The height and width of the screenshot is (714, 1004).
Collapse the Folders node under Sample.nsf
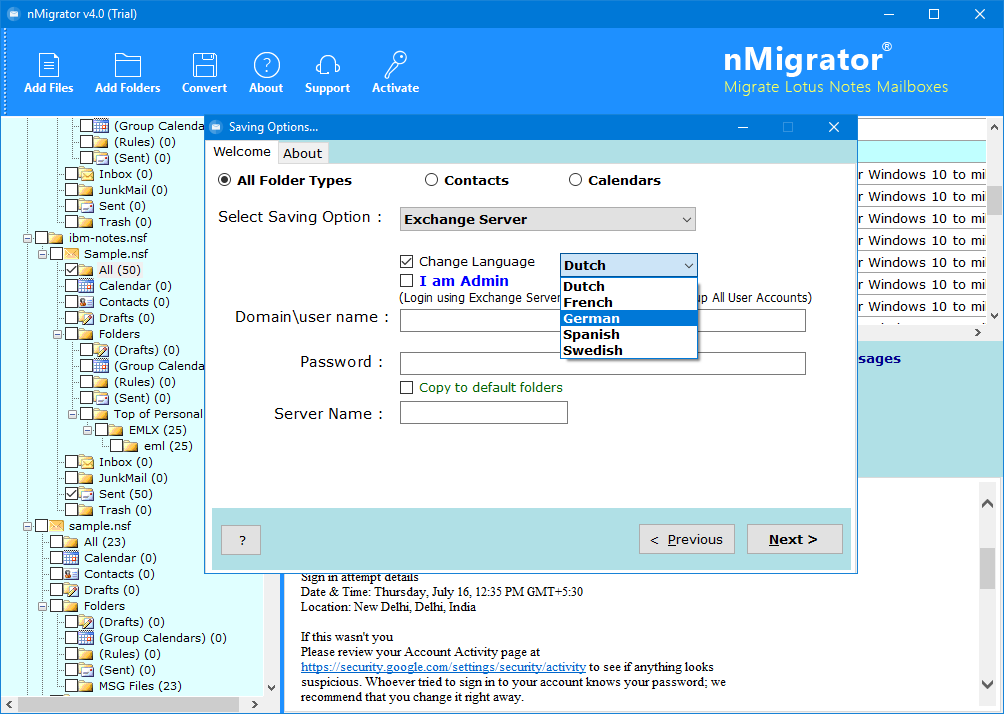point(58,334)
